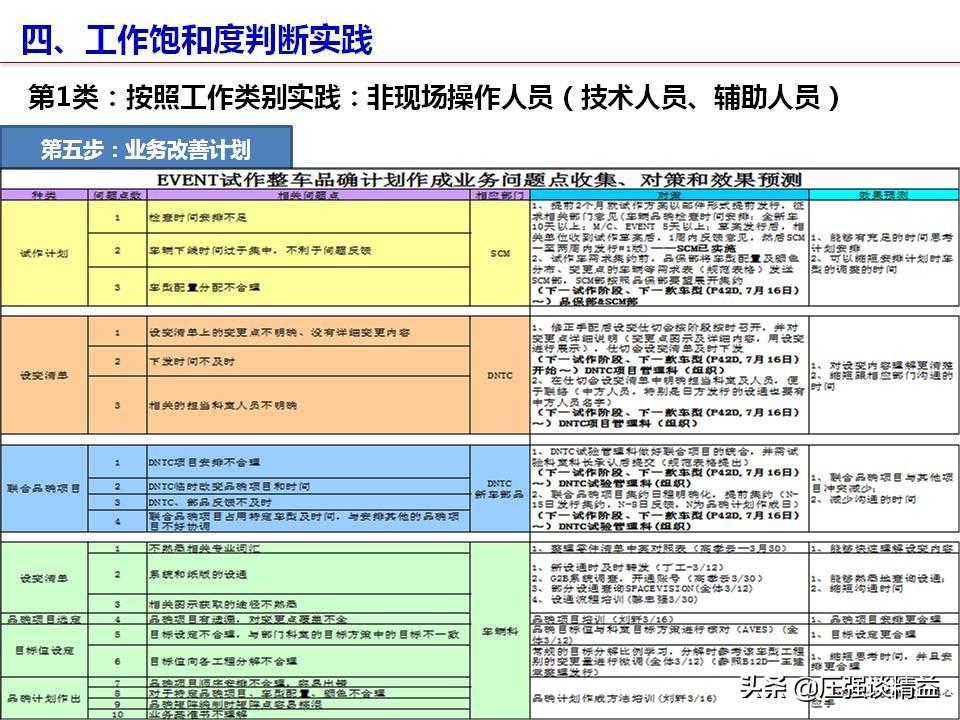Select the 第五步：业务改善计划 blue banner
This screenshot has height=720, width=960.
(x=146, y=150)
